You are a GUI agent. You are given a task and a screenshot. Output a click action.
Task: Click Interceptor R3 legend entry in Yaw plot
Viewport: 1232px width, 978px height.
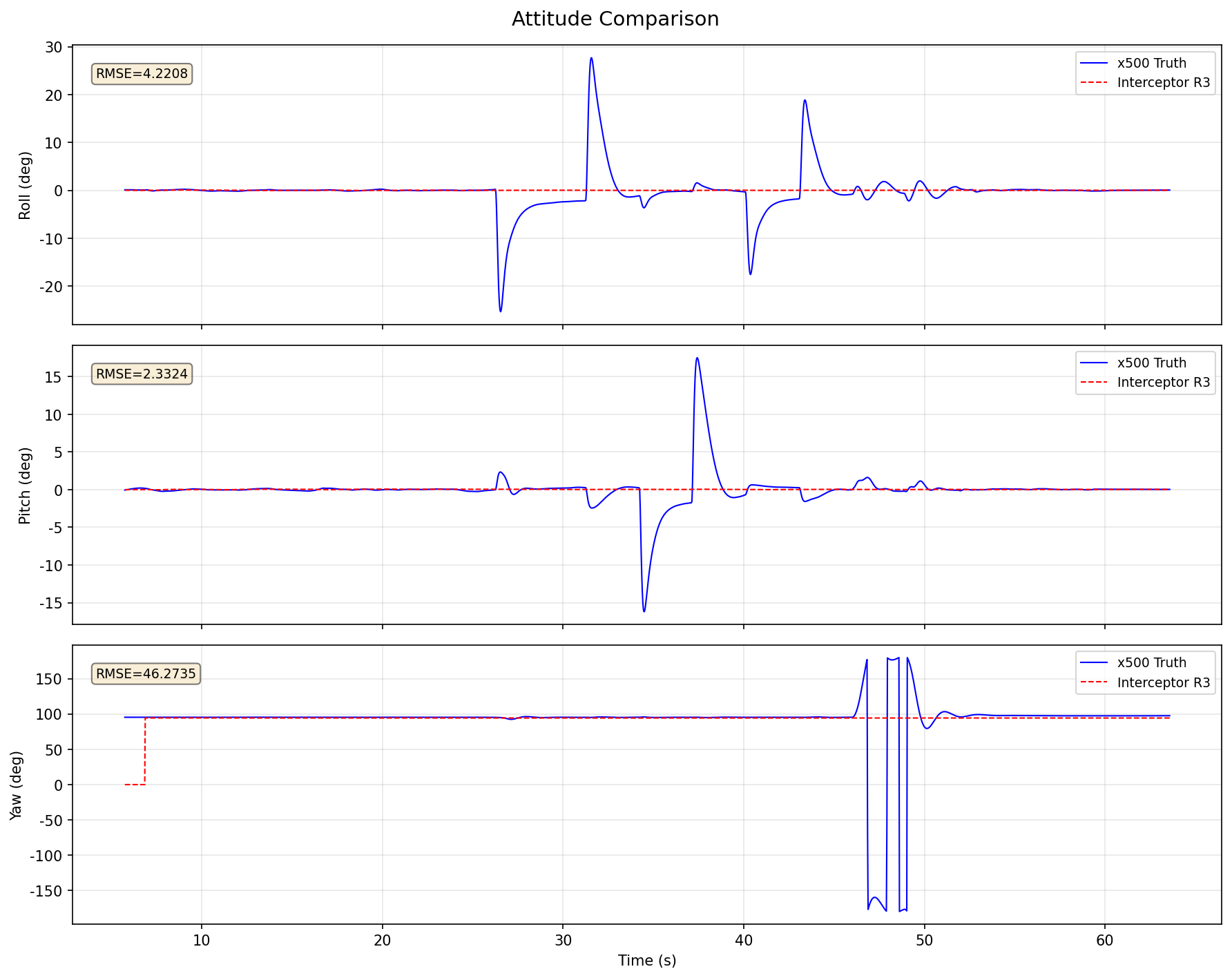pos(1145,682)
